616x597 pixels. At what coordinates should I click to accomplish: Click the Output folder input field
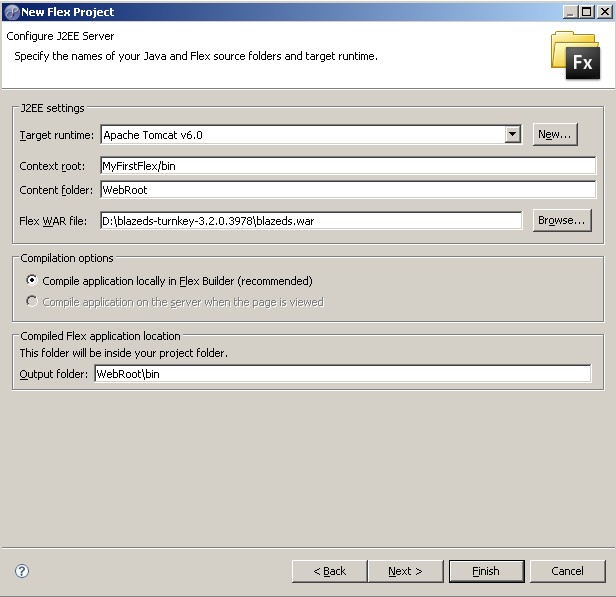tap(343, 374)
